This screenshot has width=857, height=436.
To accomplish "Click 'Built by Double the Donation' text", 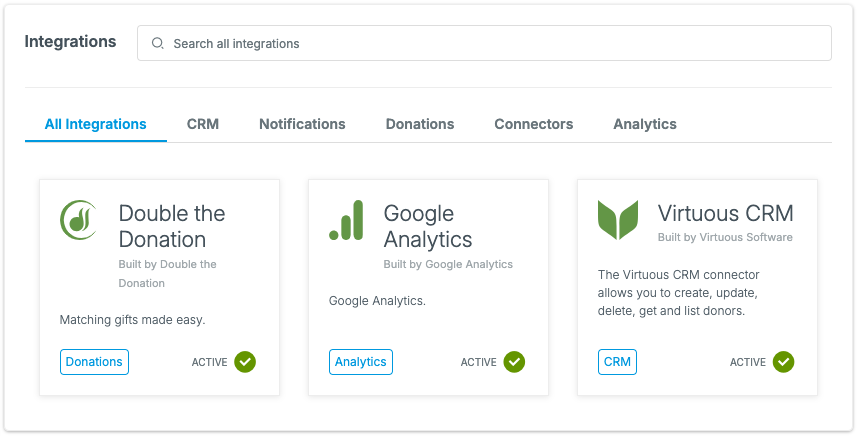I will (x=167, y=273).
